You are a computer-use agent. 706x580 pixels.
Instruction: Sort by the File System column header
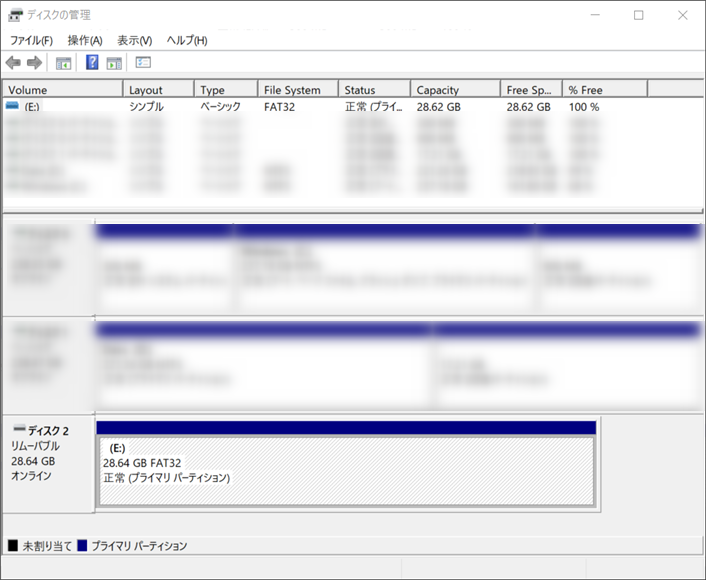[298, 90]
